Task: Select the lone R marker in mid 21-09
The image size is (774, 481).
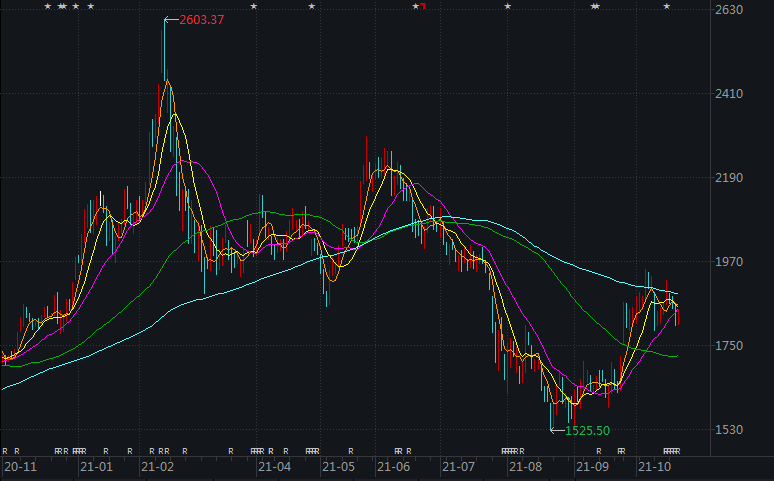Action: [x=598, y=451]
